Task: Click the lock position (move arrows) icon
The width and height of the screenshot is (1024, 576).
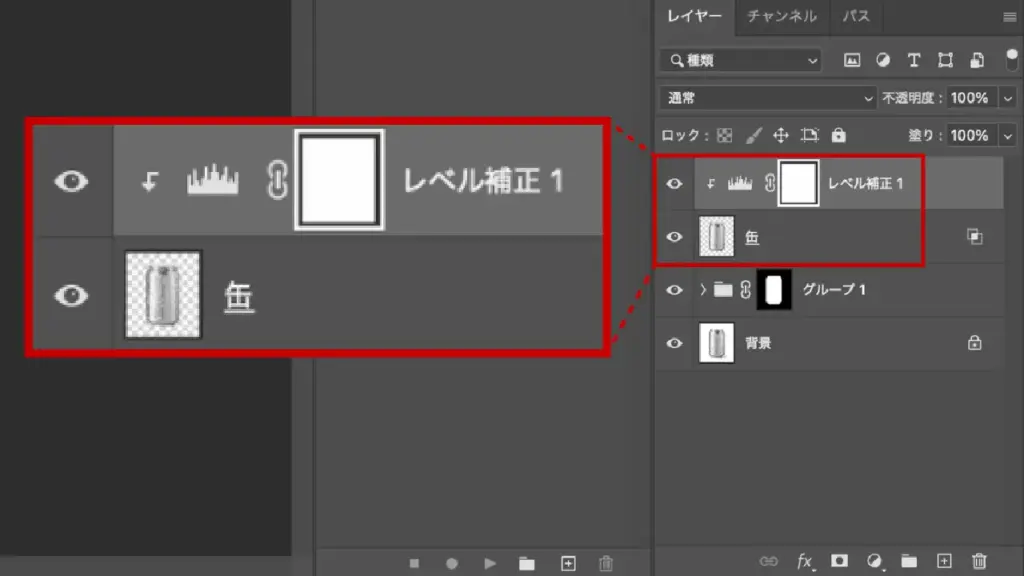Action: click(x=781, y=135)
